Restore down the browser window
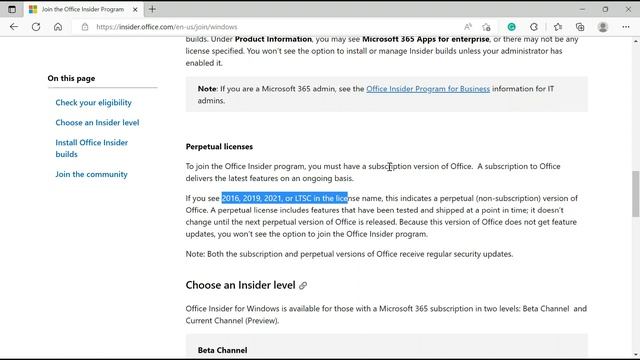The width and height of the screenshot is (640, 360). [605, 9]
